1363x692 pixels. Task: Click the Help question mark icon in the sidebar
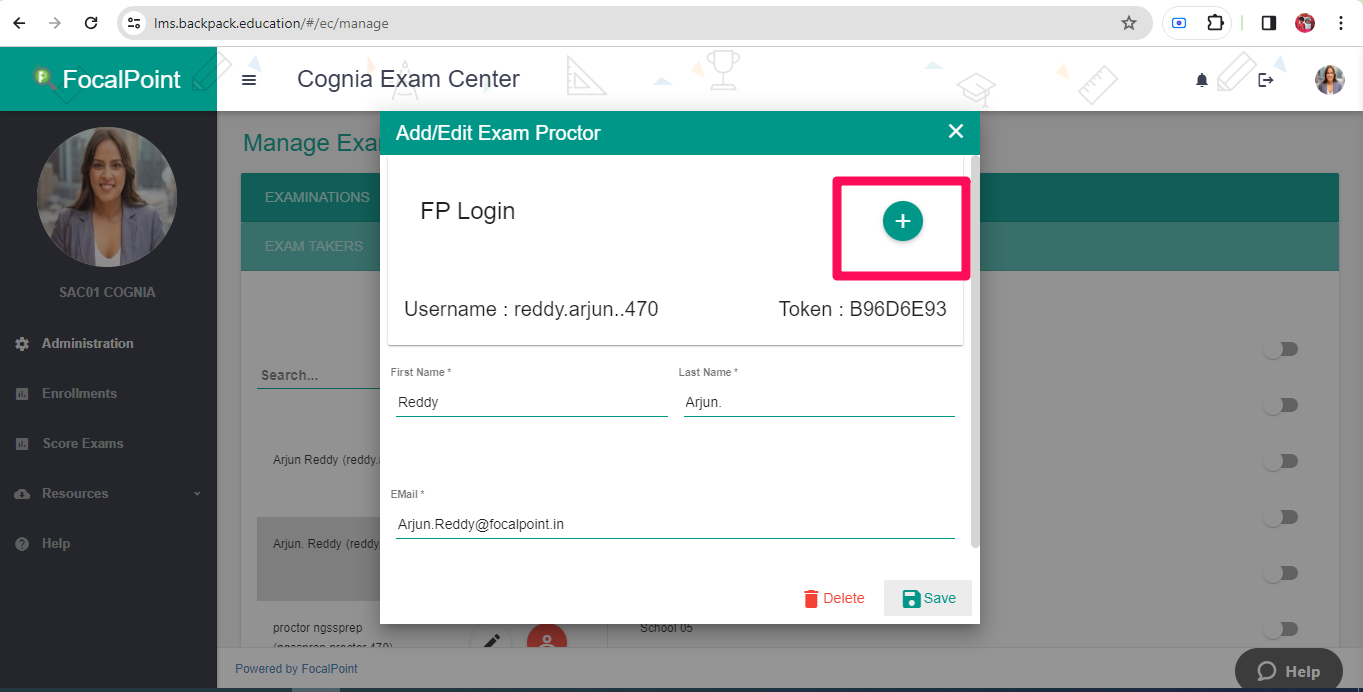(22, 544)
